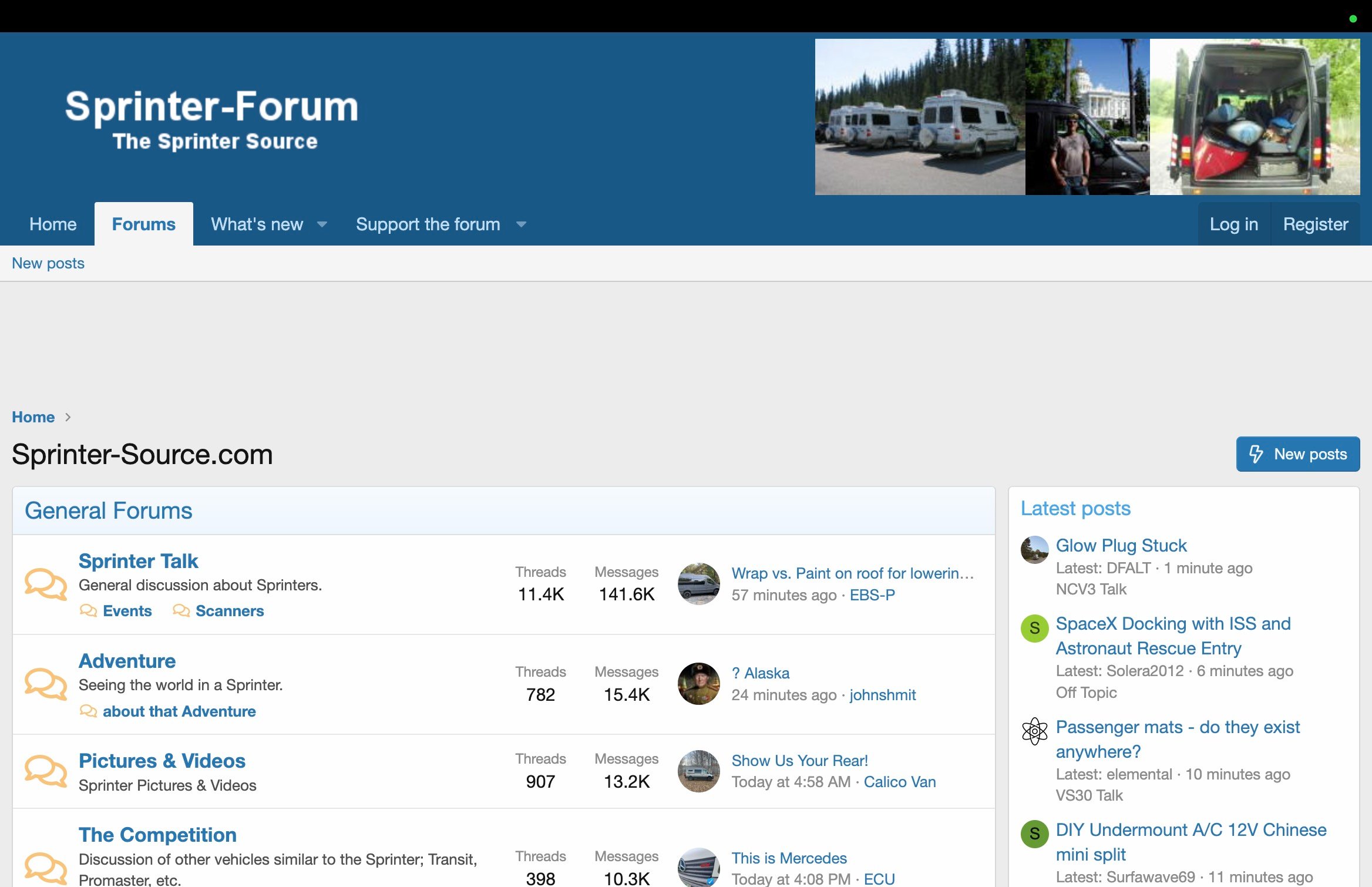Select the Forums navigation tab
The width and height of the screenshot is (1372, 887).
(x=144, y=224)
